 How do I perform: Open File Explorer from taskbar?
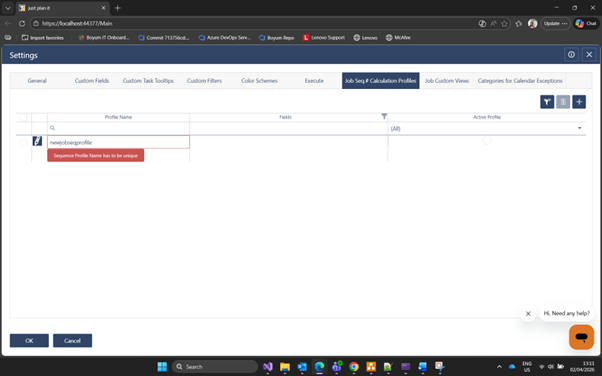285,367
